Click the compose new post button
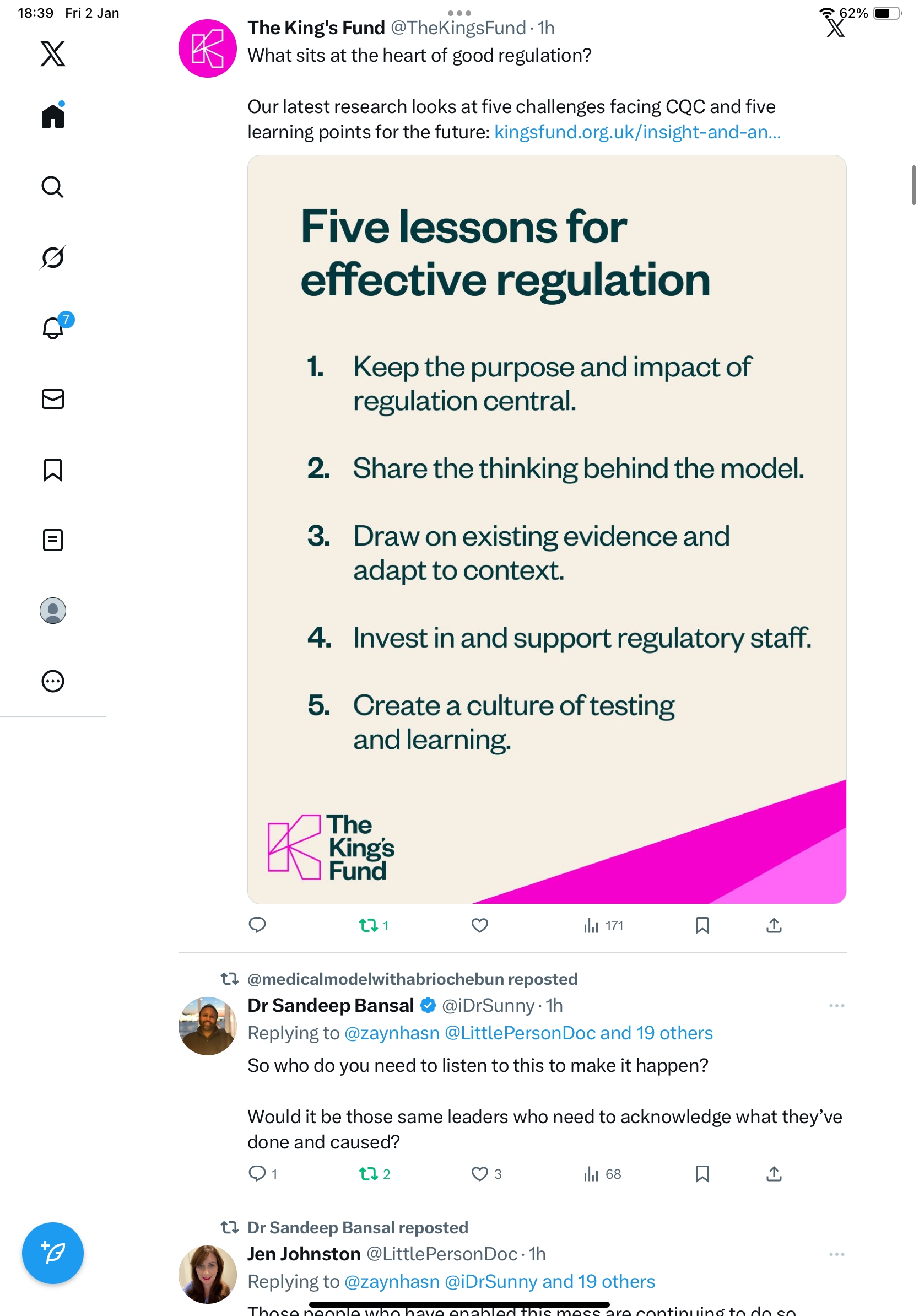Viewport: 919px width, 1316px height. pyautogui.click(x=53, y=1253)
